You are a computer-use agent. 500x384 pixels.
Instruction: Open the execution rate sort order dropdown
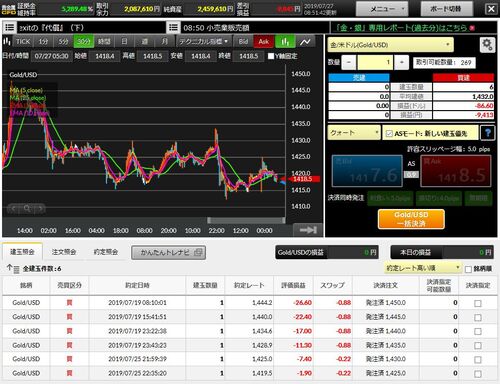tap(423, 268)
